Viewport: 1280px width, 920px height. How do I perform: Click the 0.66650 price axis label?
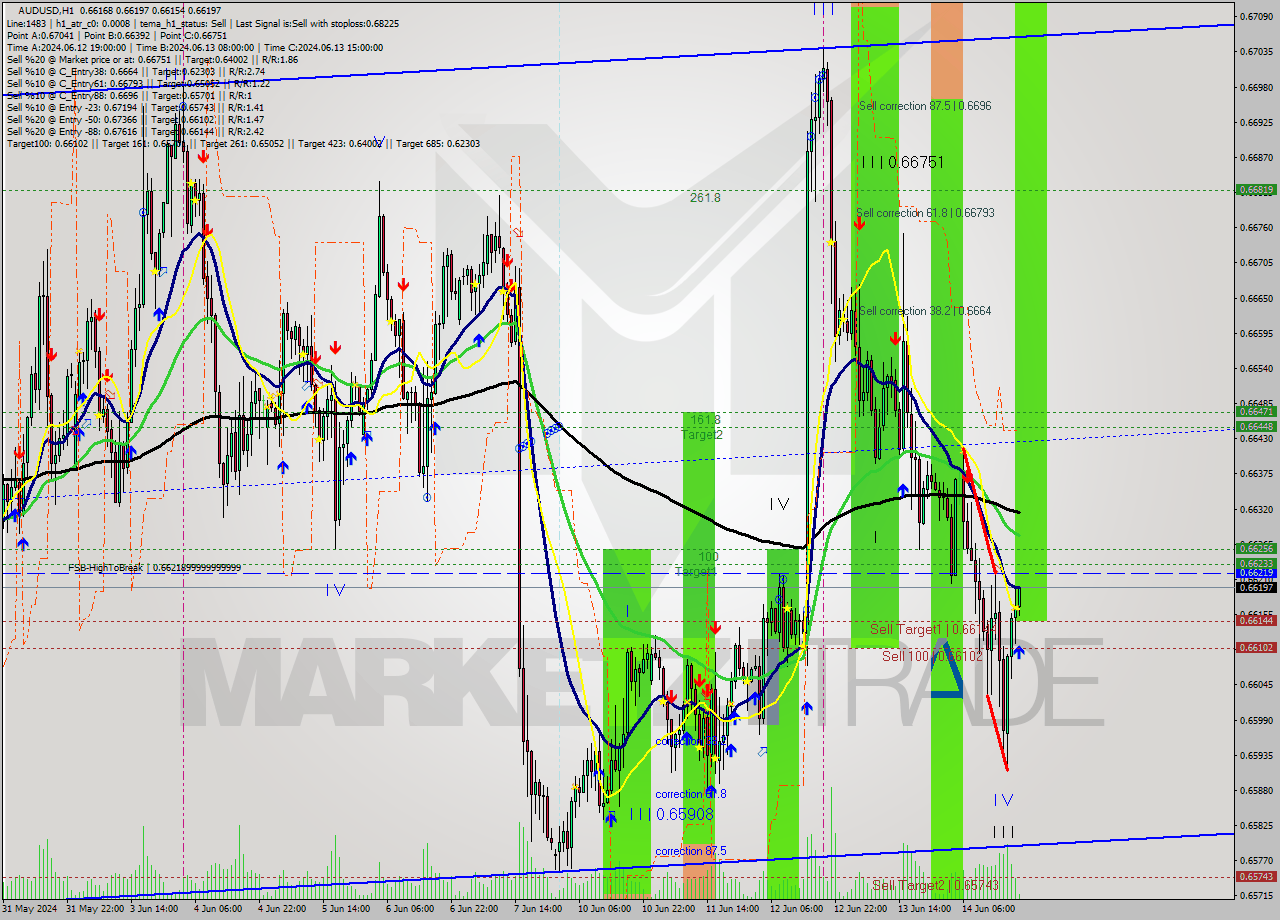1257,298
